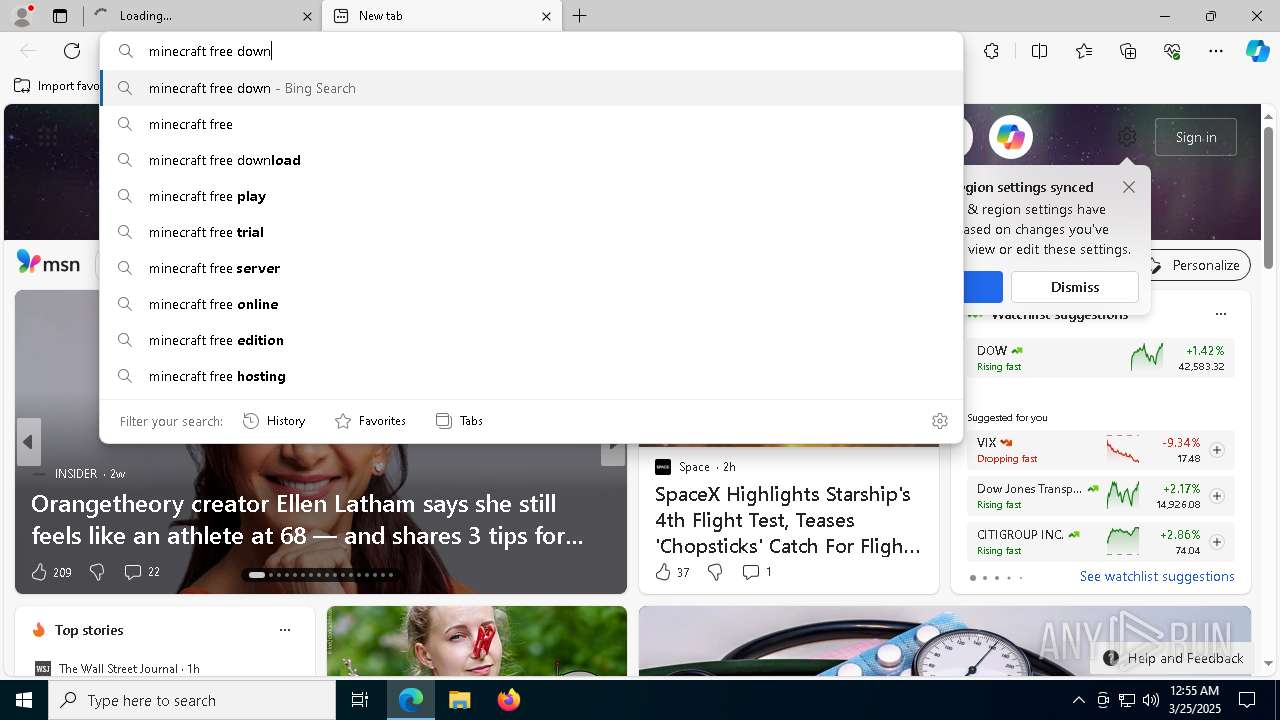Open a new browser tab

580,16
